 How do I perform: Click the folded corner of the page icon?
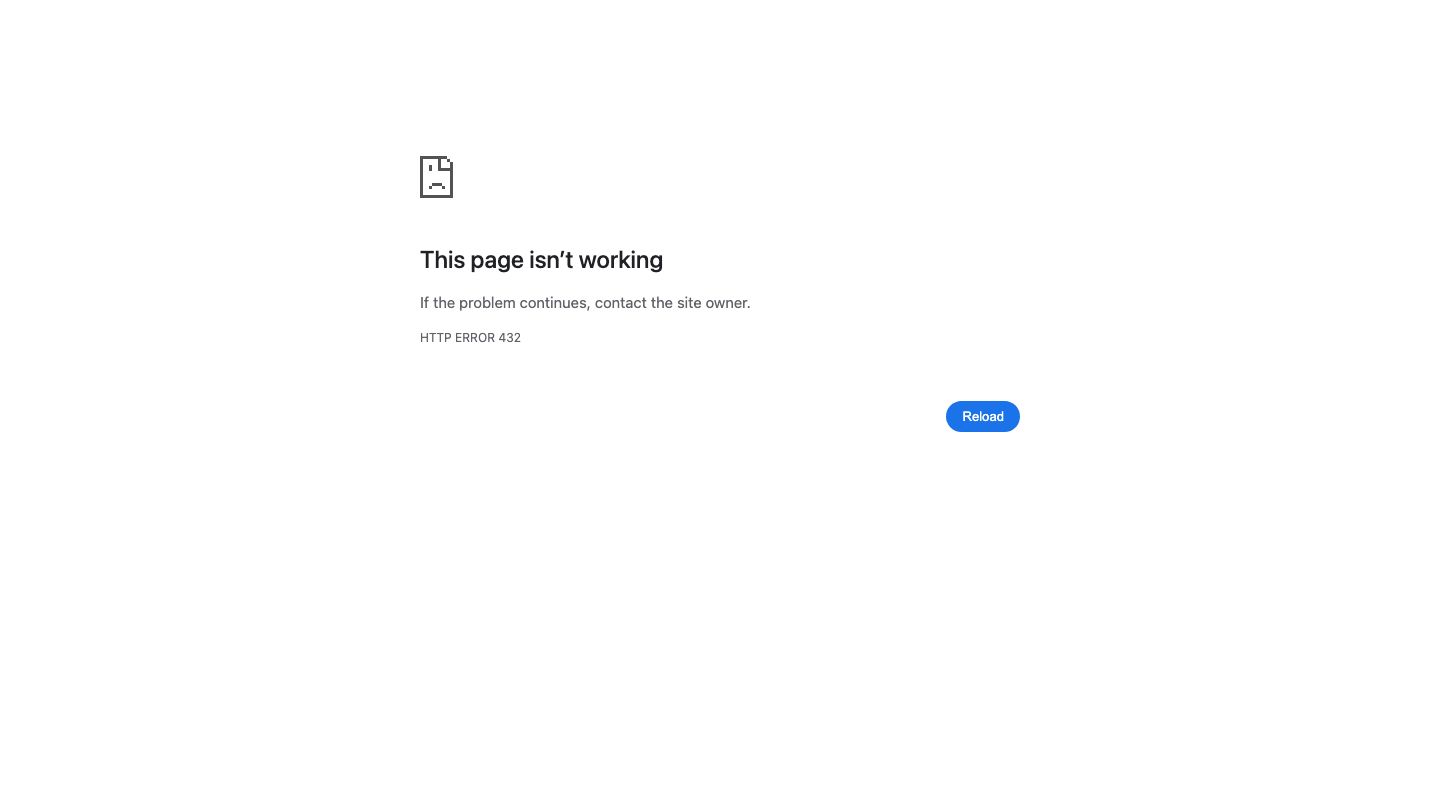click(x=448, y=161)
